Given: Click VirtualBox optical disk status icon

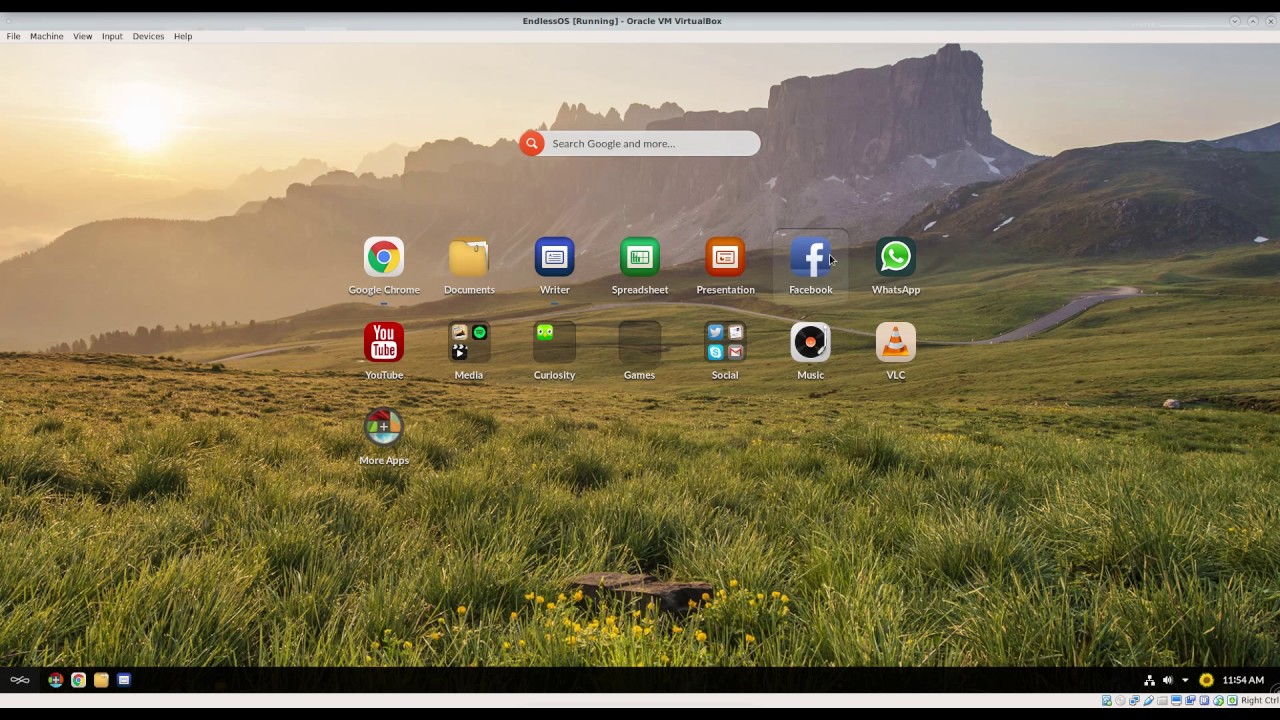Looking at the screenshot, I should coord(1120,700).
